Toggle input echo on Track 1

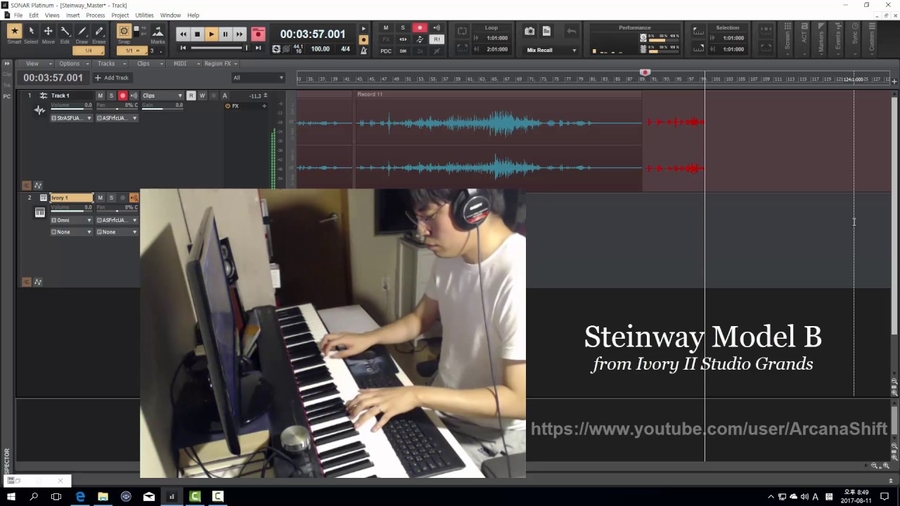tap(134, 96)
